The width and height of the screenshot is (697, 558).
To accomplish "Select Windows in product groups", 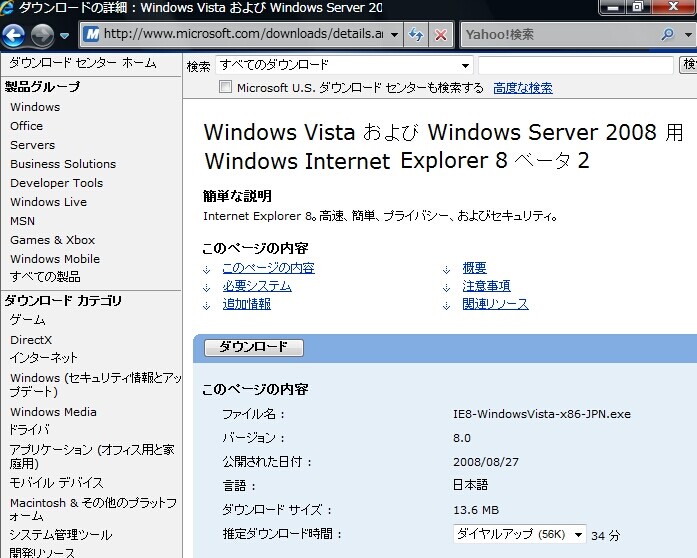I will (x=35, y=107).
